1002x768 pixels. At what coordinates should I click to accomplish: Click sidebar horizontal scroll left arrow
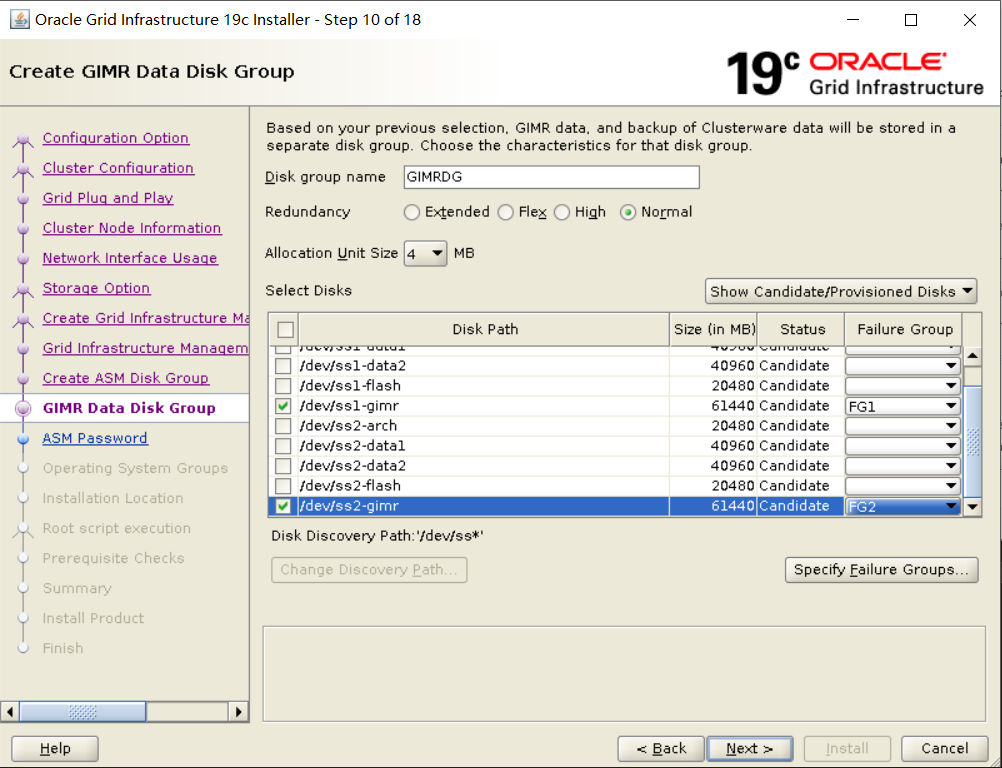(10, 711)
